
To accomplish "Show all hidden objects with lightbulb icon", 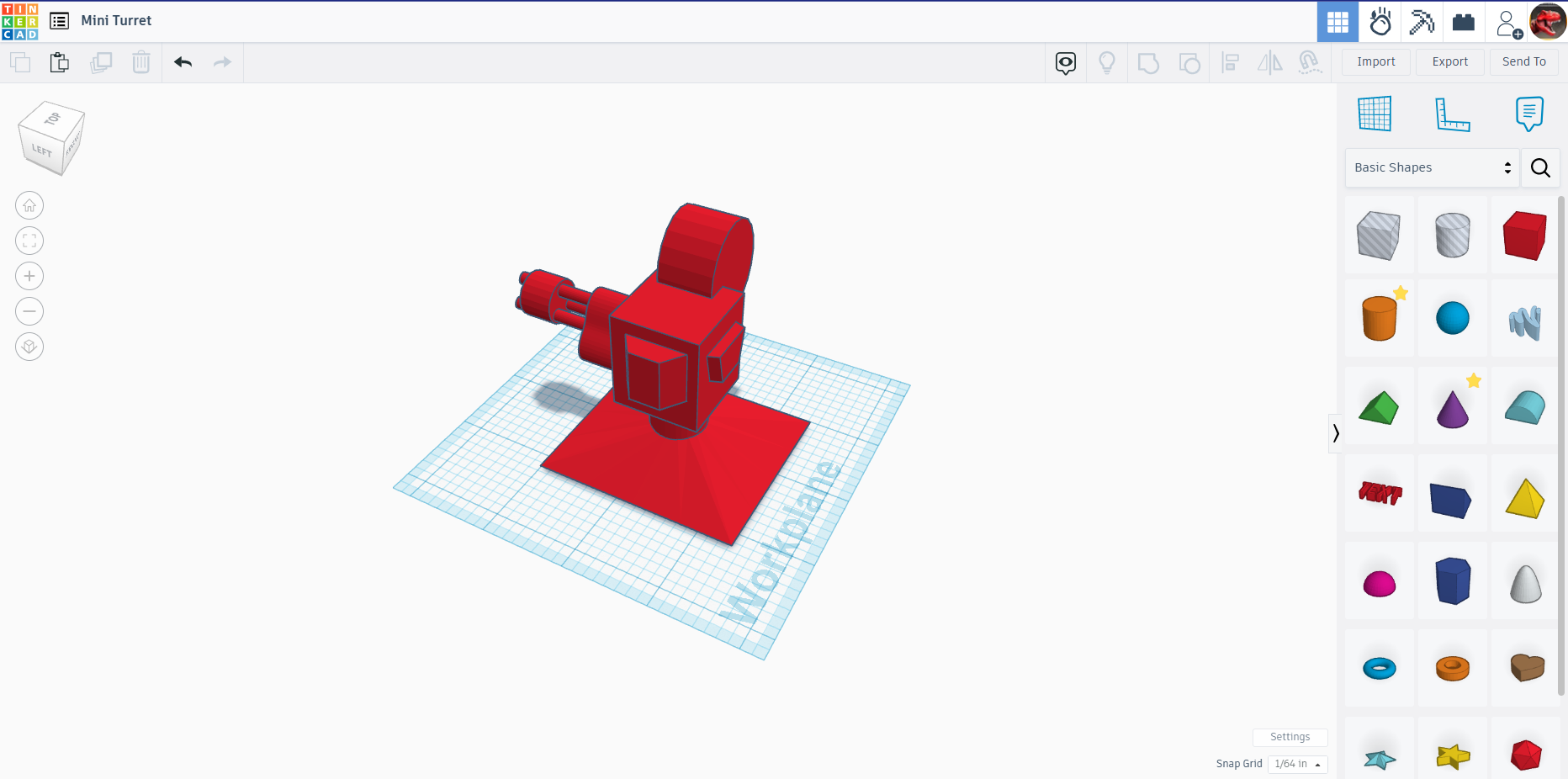I will [x=1106, y=62].
